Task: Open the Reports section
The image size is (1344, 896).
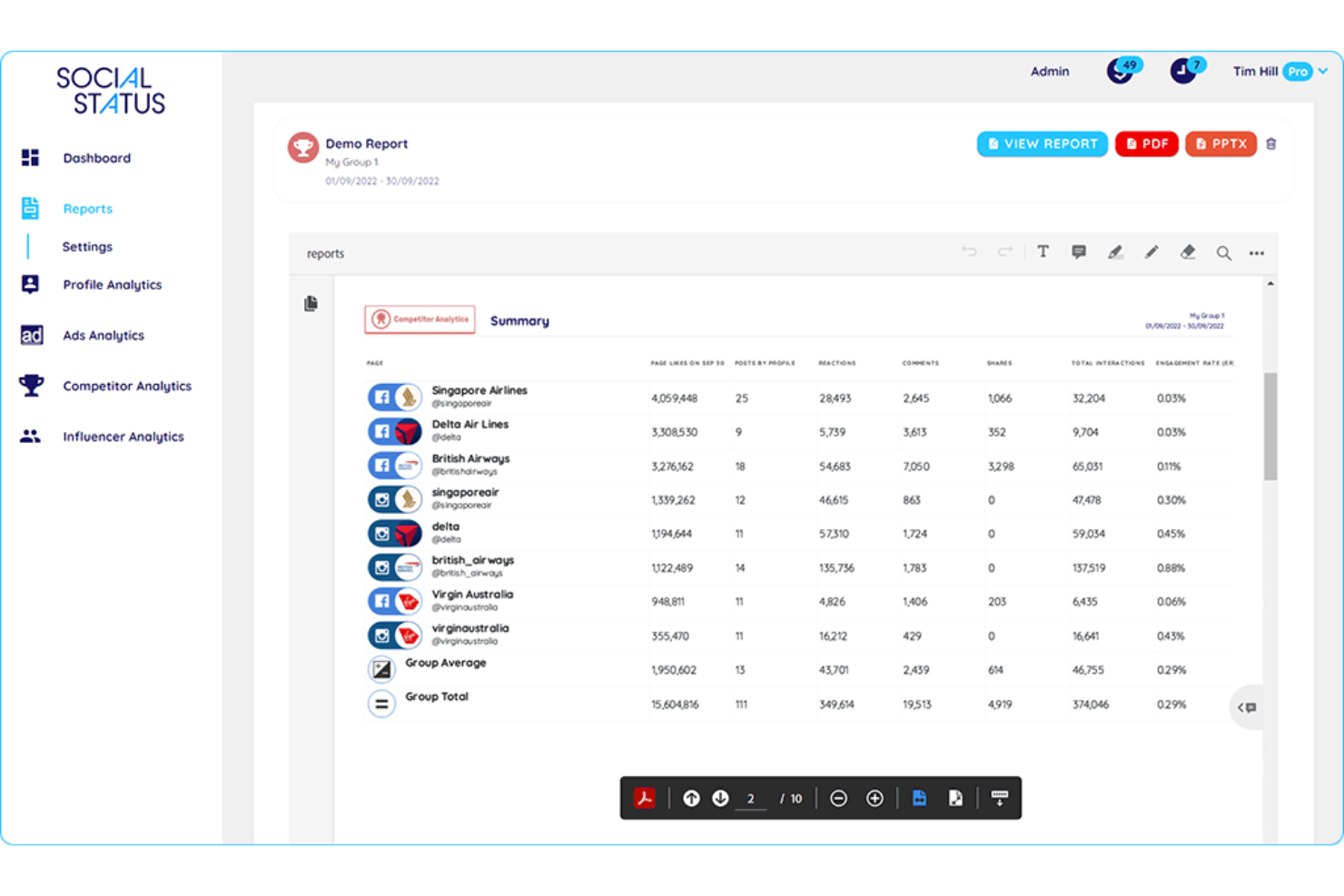Action: 87,209
